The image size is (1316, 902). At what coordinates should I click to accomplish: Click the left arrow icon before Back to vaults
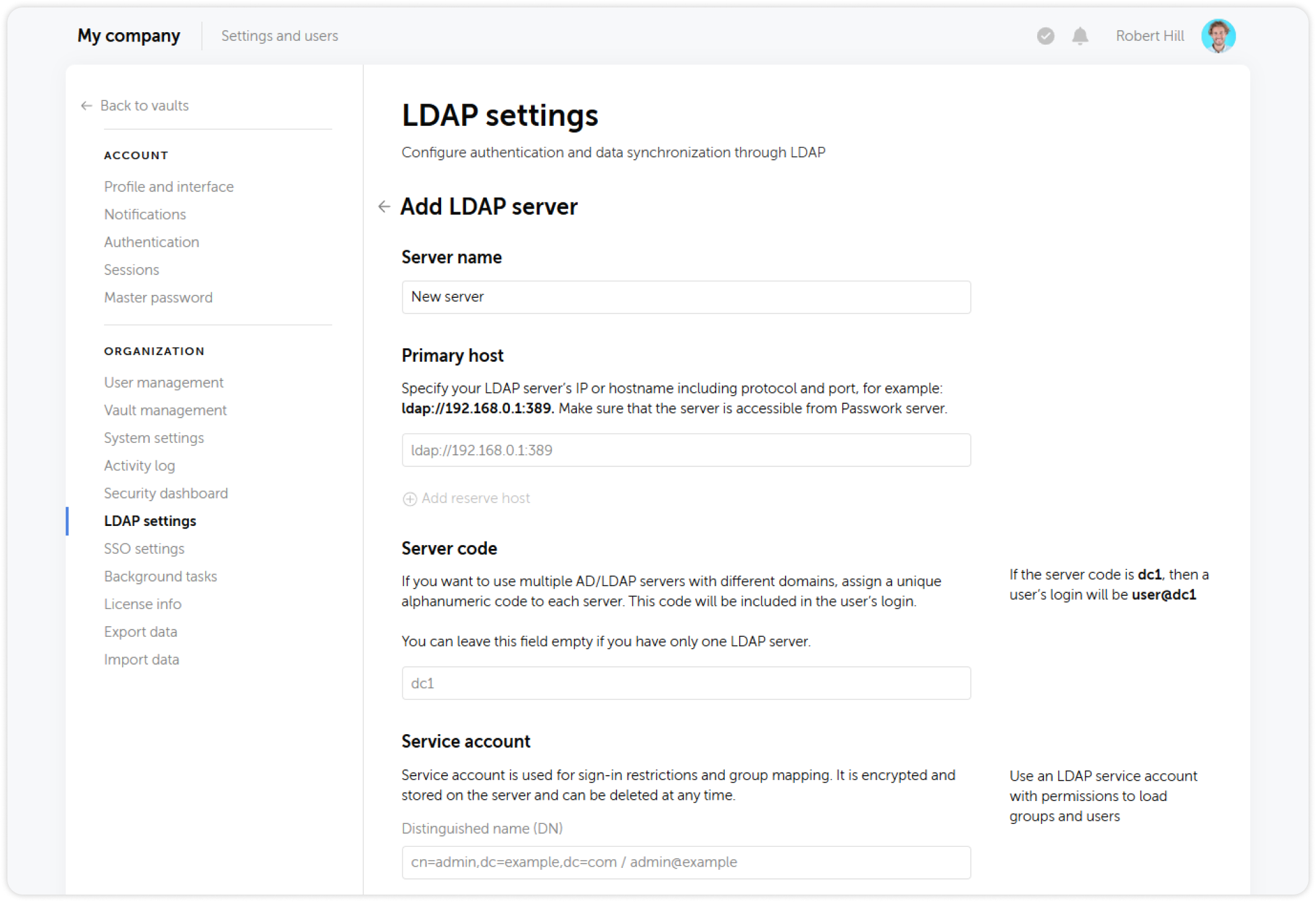click(86, 106)
